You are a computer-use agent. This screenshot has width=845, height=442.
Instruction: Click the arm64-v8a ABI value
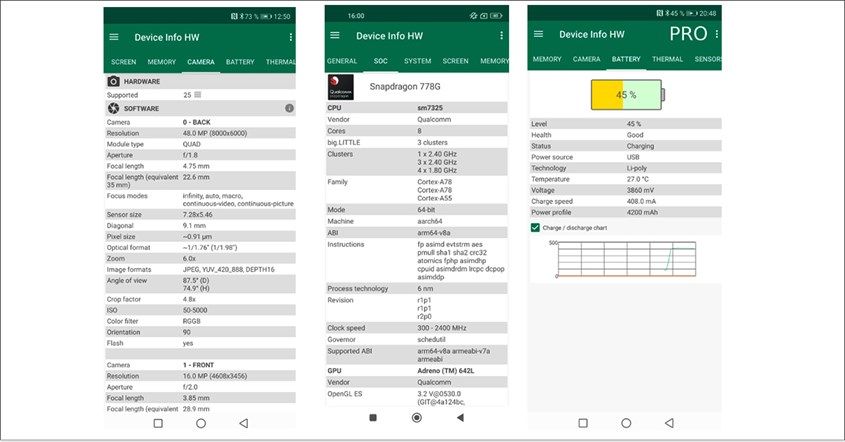(x=434, y=233)
